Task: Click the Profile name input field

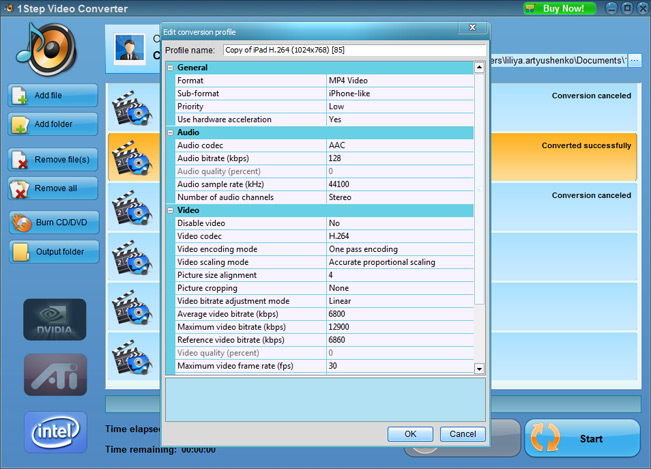Action: [354, 50]
